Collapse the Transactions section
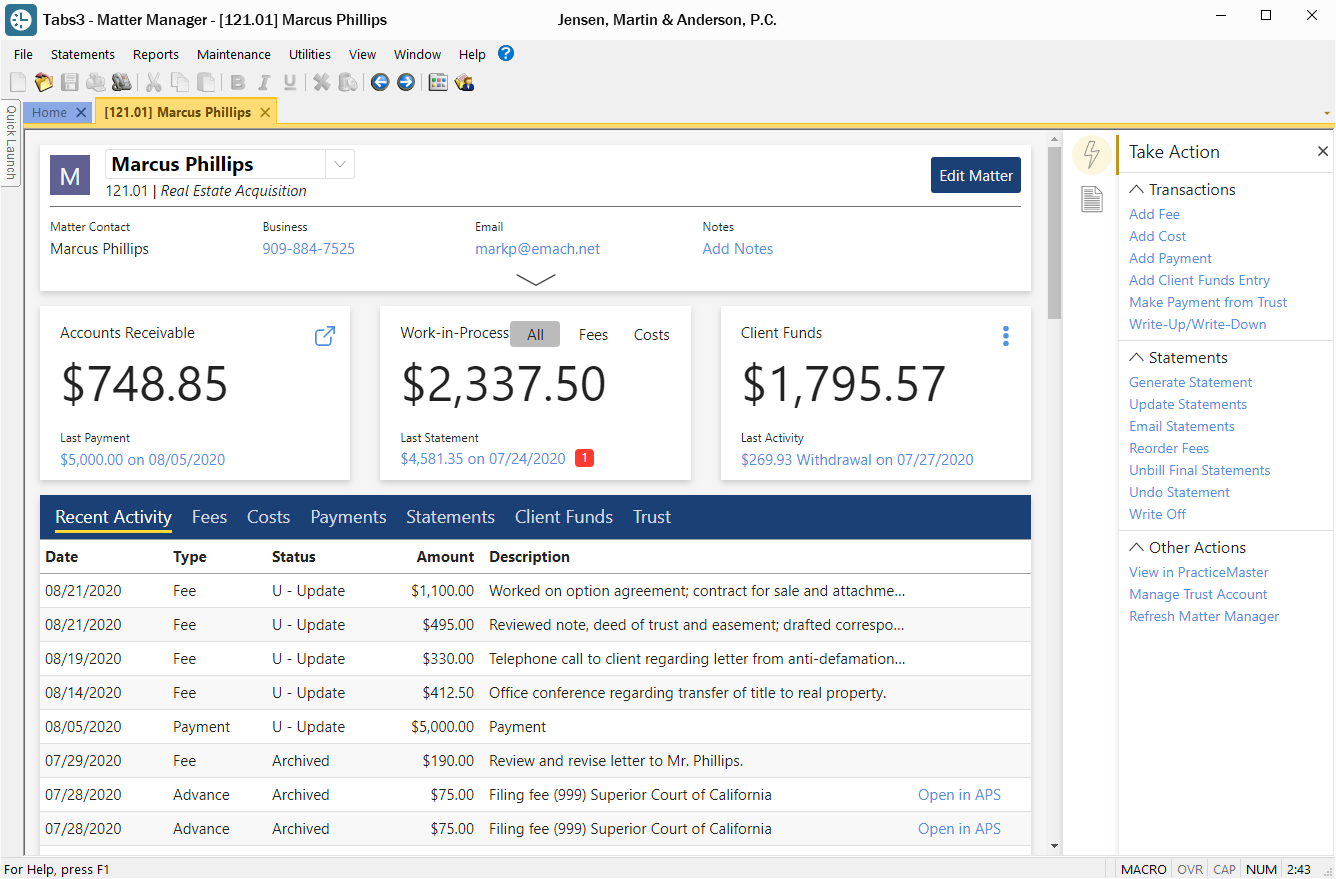 pyautogui.click(x=1137, y=189)
